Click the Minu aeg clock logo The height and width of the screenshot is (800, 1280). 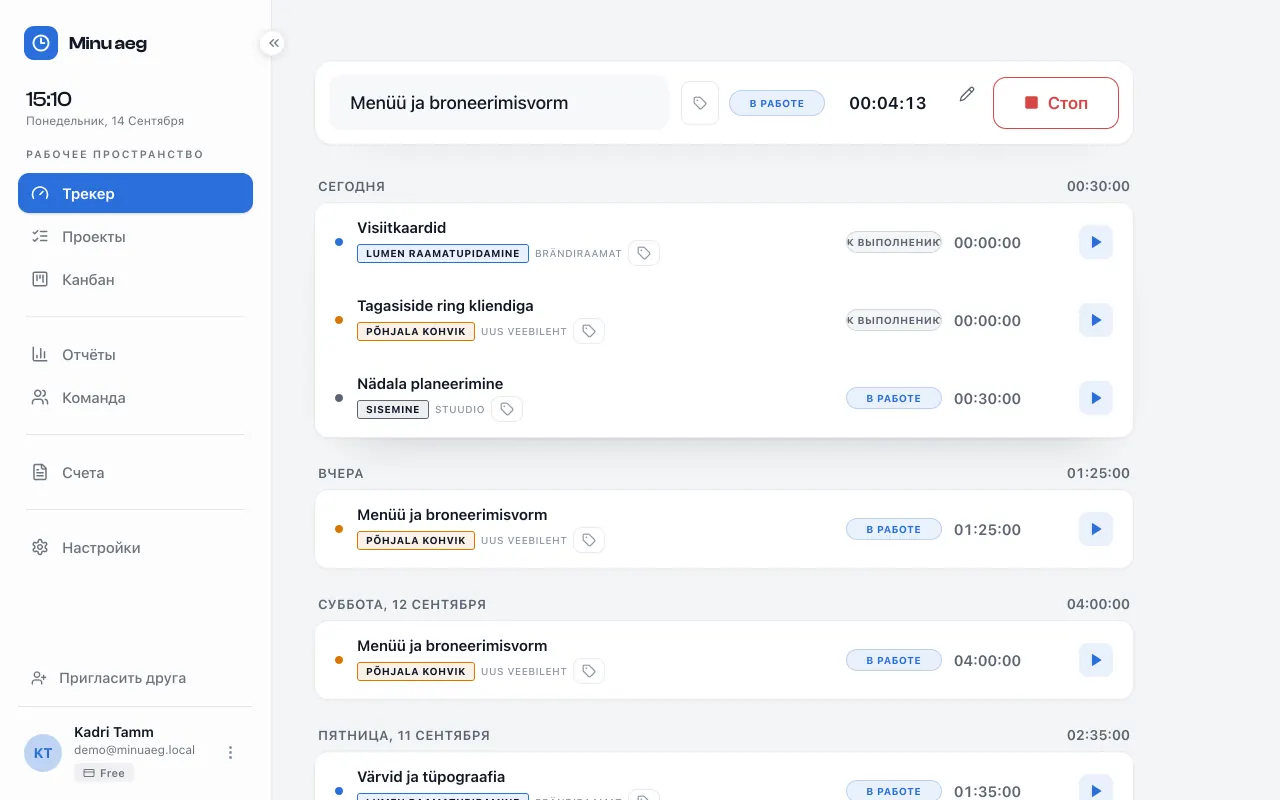[41, 43]
